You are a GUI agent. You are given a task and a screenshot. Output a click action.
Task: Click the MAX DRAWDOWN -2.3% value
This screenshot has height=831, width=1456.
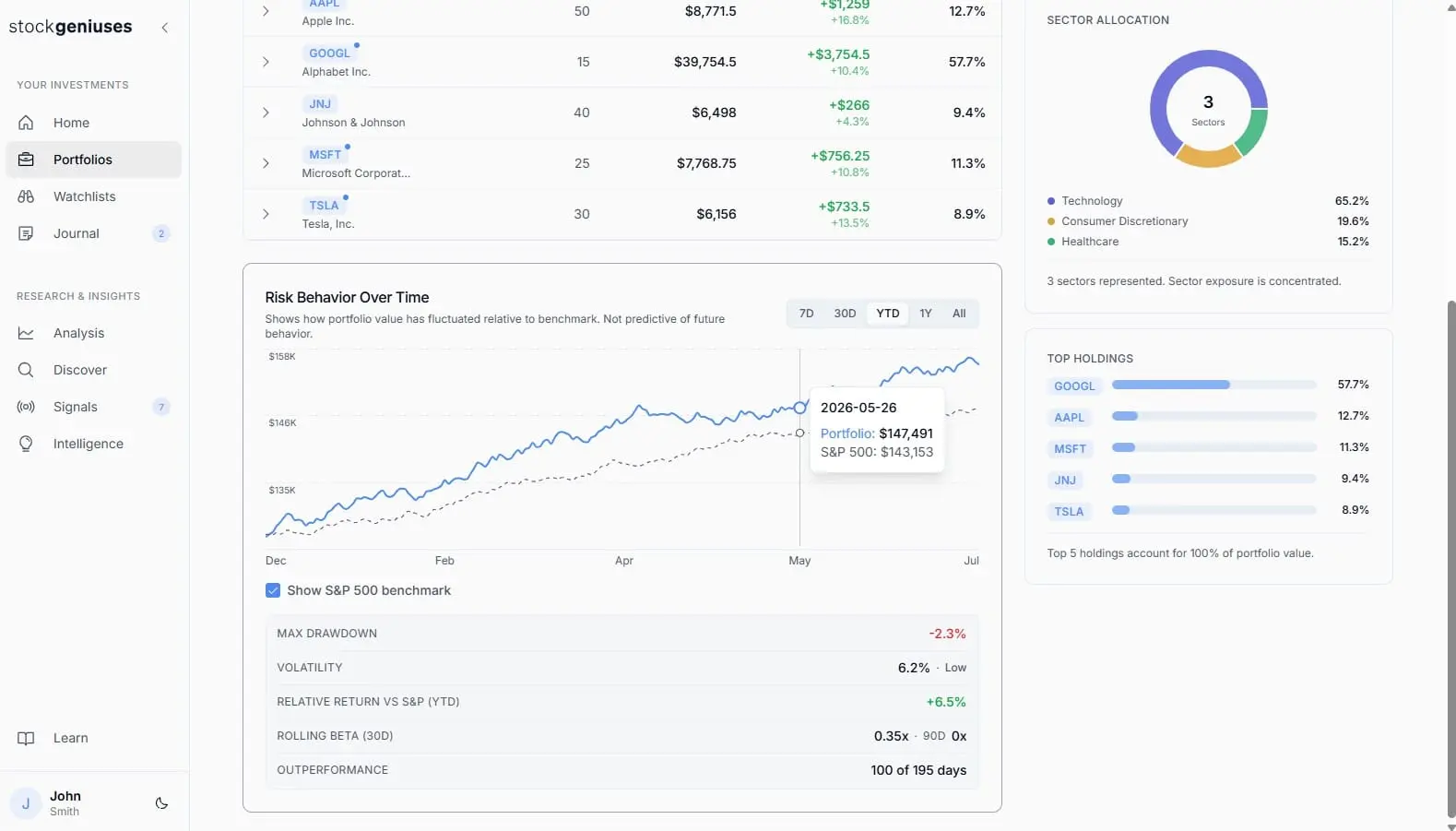click(947, 634)
